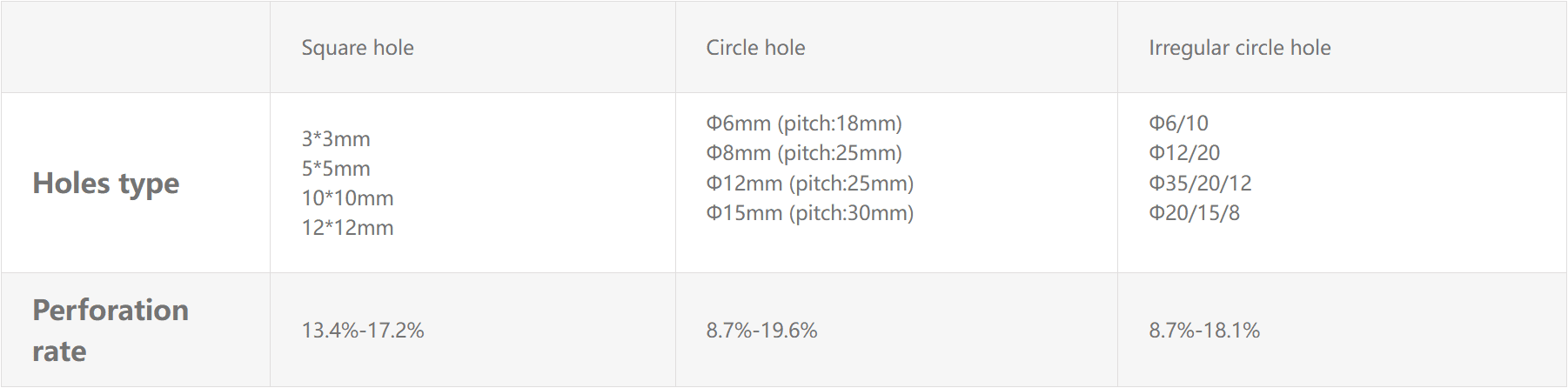The image size is (1568, 388).
Task: Click the 10*10mm square hole entry
Action: [x=347, y=198]
